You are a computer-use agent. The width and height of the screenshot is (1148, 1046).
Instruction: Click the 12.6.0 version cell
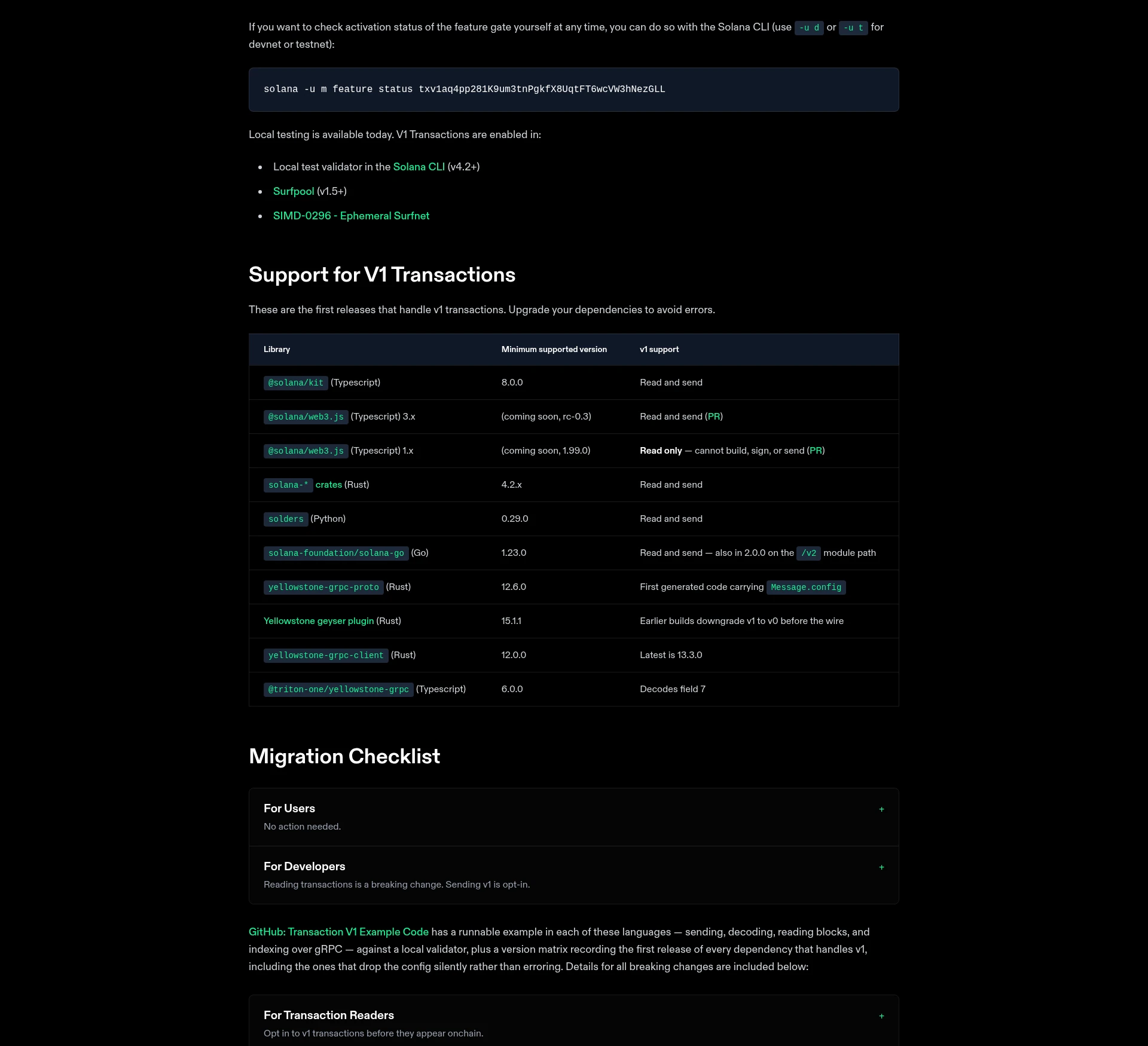pyautogui.click(x=514, y=587)
